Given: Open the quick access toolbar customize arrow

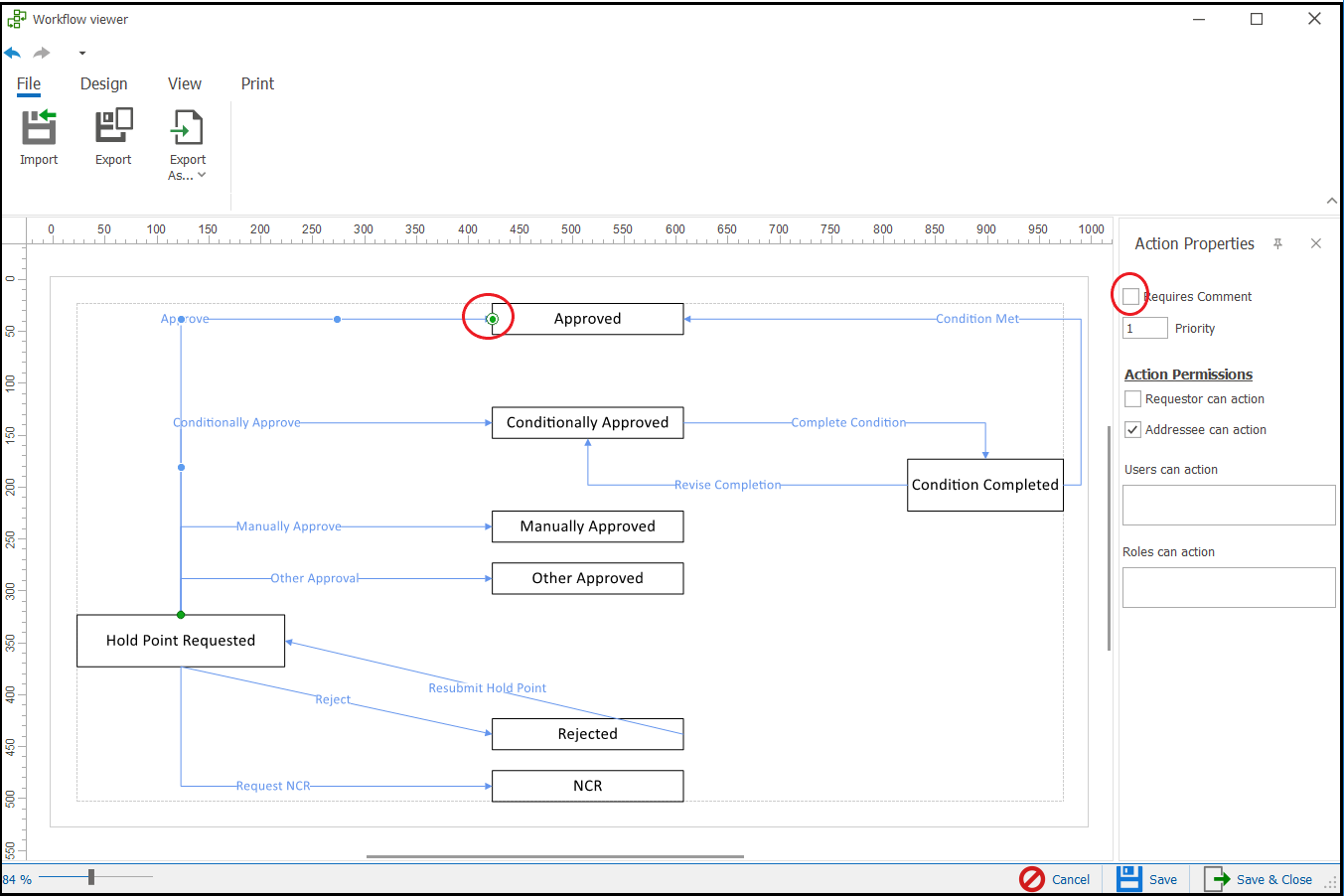Looking at the screenshot, I should (x=82, y=54).
